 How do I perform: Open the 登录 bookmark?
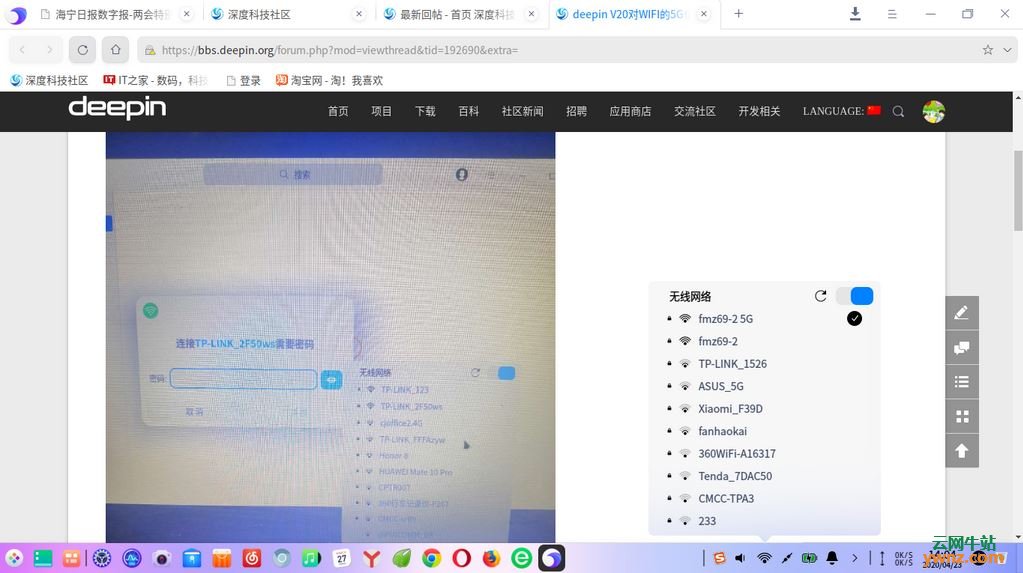(243, 80)
